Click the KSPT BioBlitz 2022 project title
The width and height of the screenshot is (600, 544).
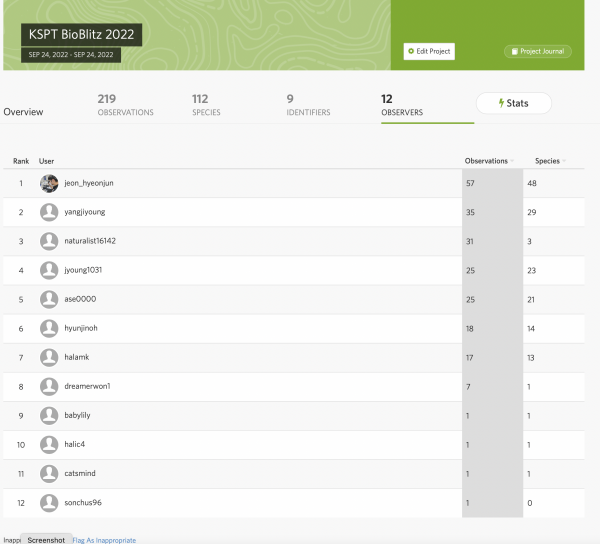pyautogui.click(x=82, y=34)
